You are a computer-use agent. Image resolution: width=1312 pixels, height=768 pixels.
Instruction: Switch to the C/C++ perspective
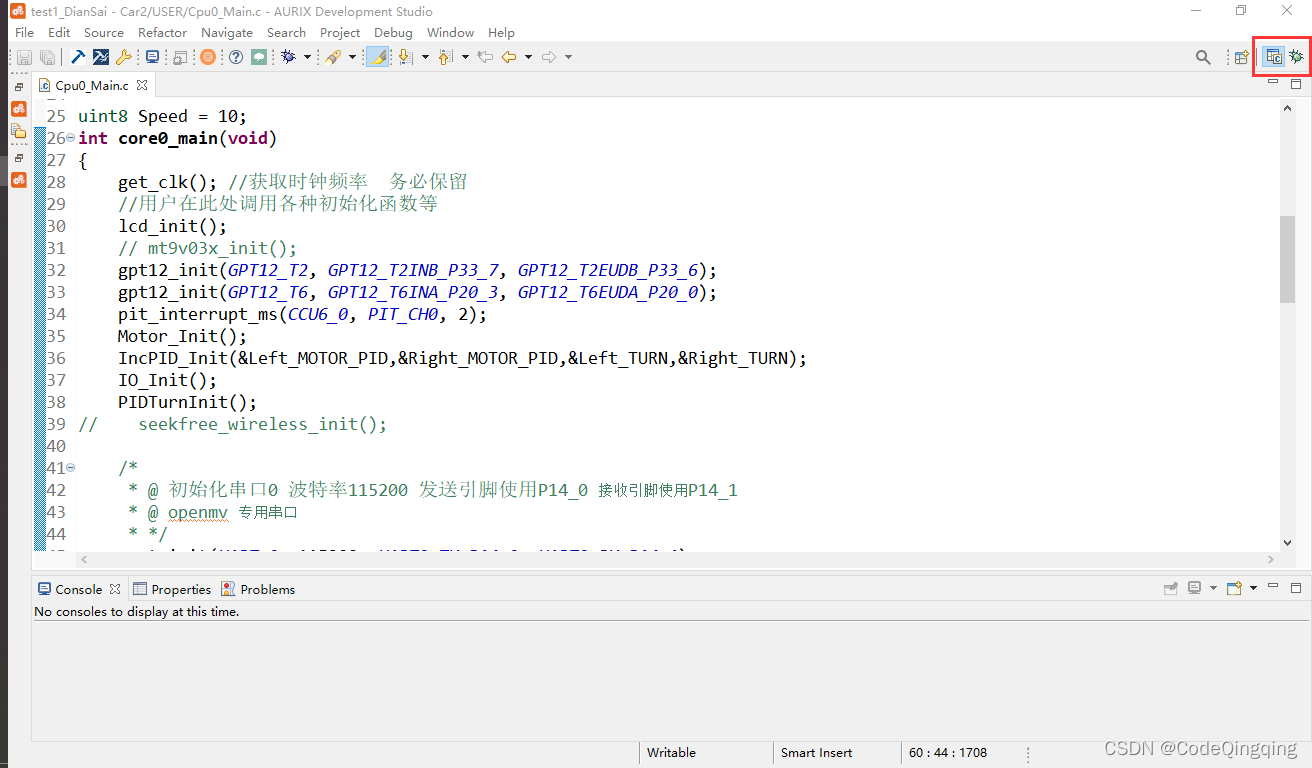coord(1273,57)
